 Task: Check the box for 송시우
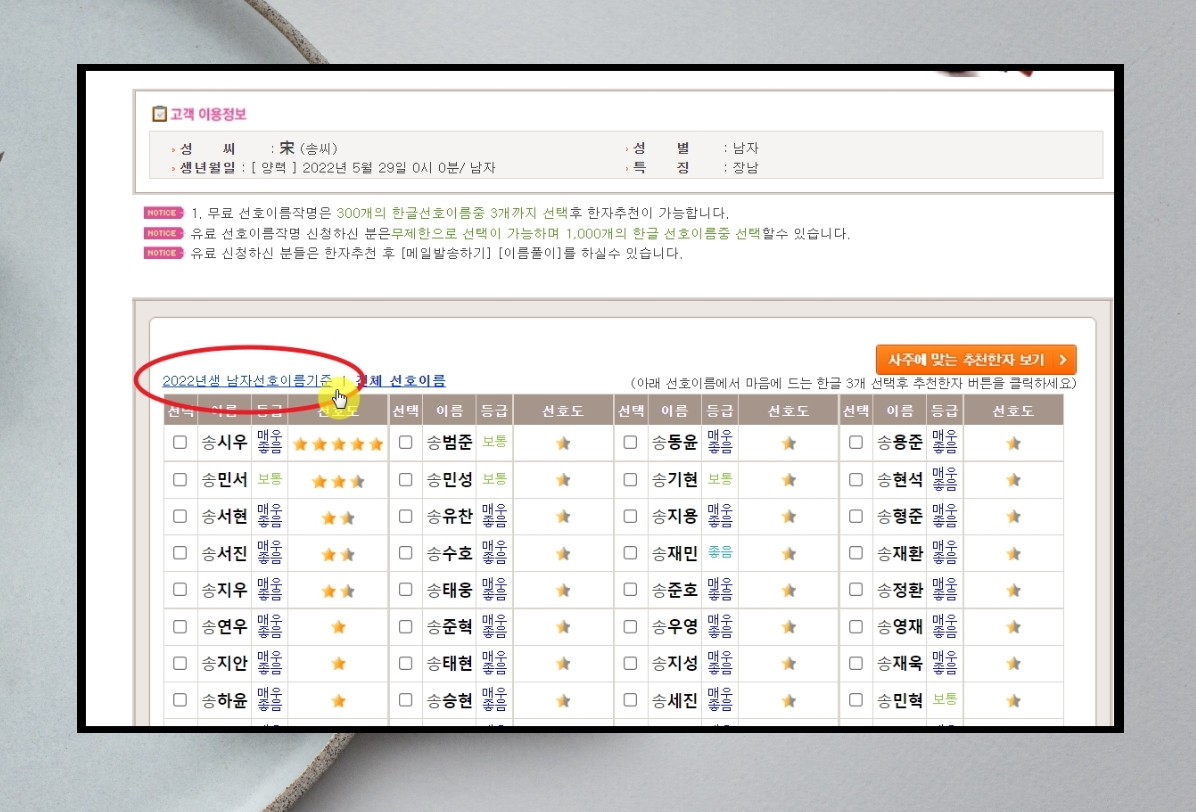pyautogui.click(x=180, y=442)
